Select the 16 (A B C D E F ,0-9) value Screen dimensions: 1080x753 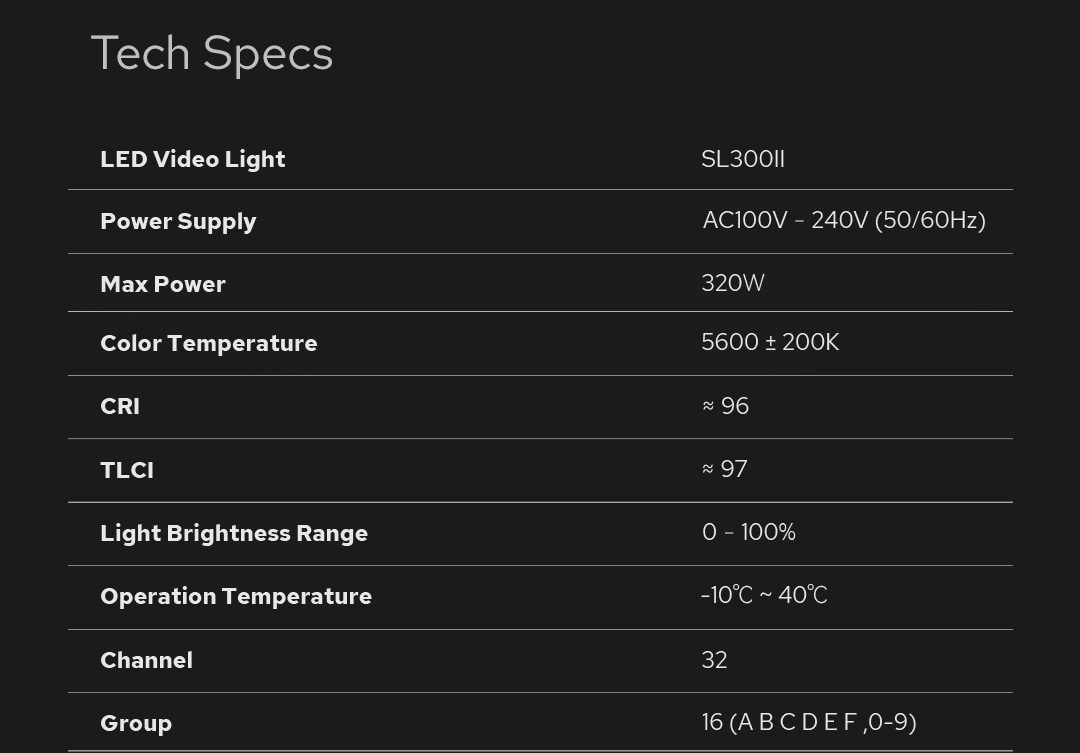click(x=809, y=722)
